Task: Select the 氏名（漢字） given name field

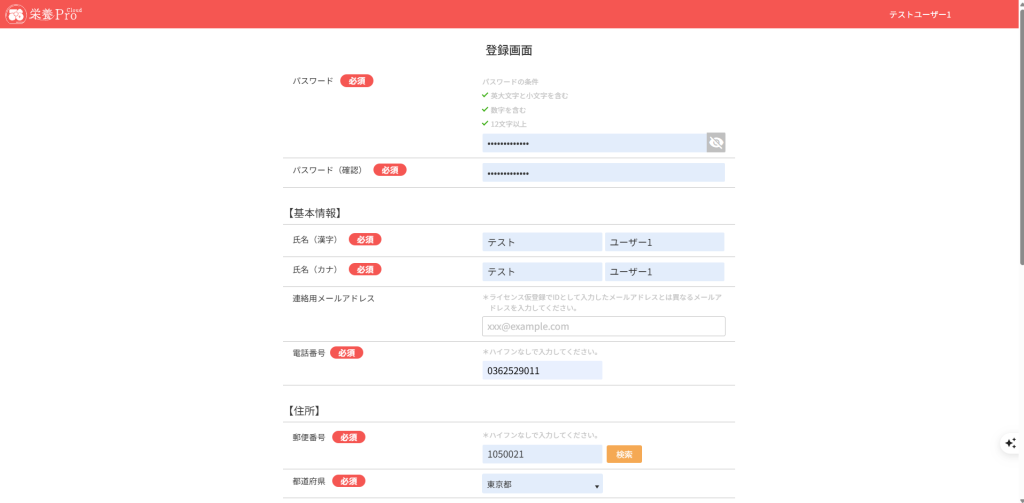Action: click(x=664, y=242)
